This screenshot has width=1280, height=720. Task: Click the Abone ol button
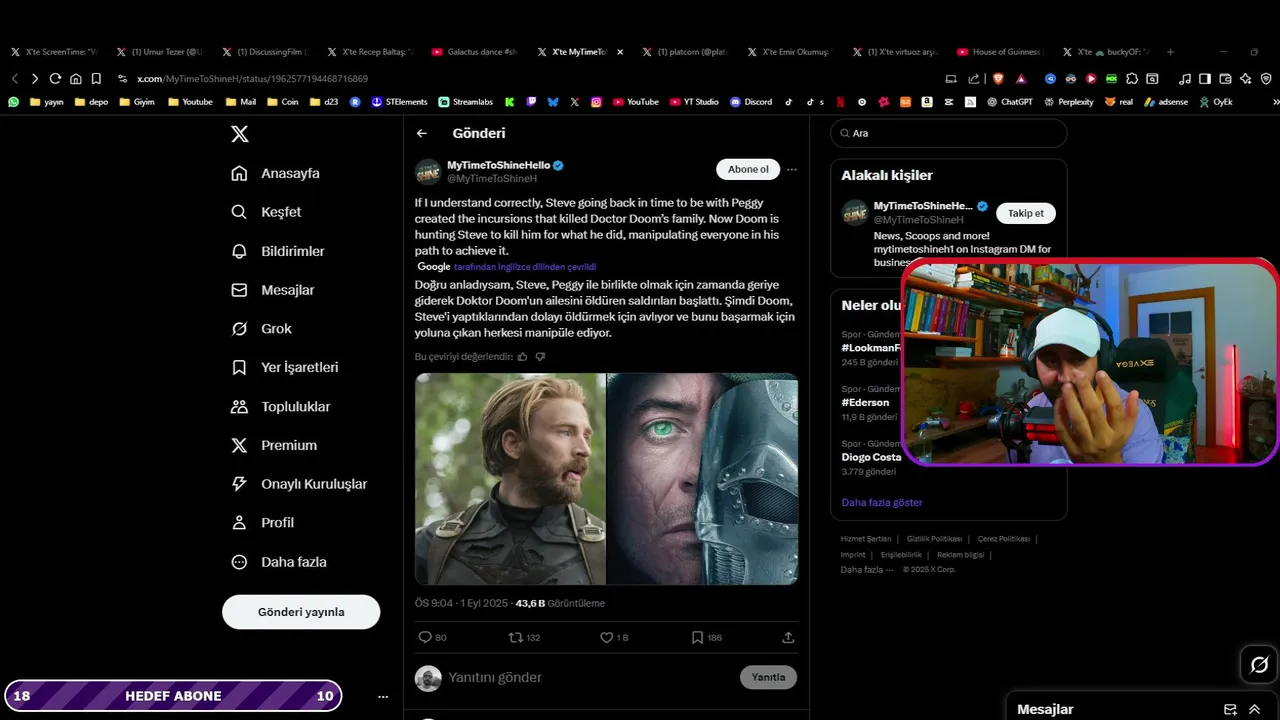tap(748, 169)
